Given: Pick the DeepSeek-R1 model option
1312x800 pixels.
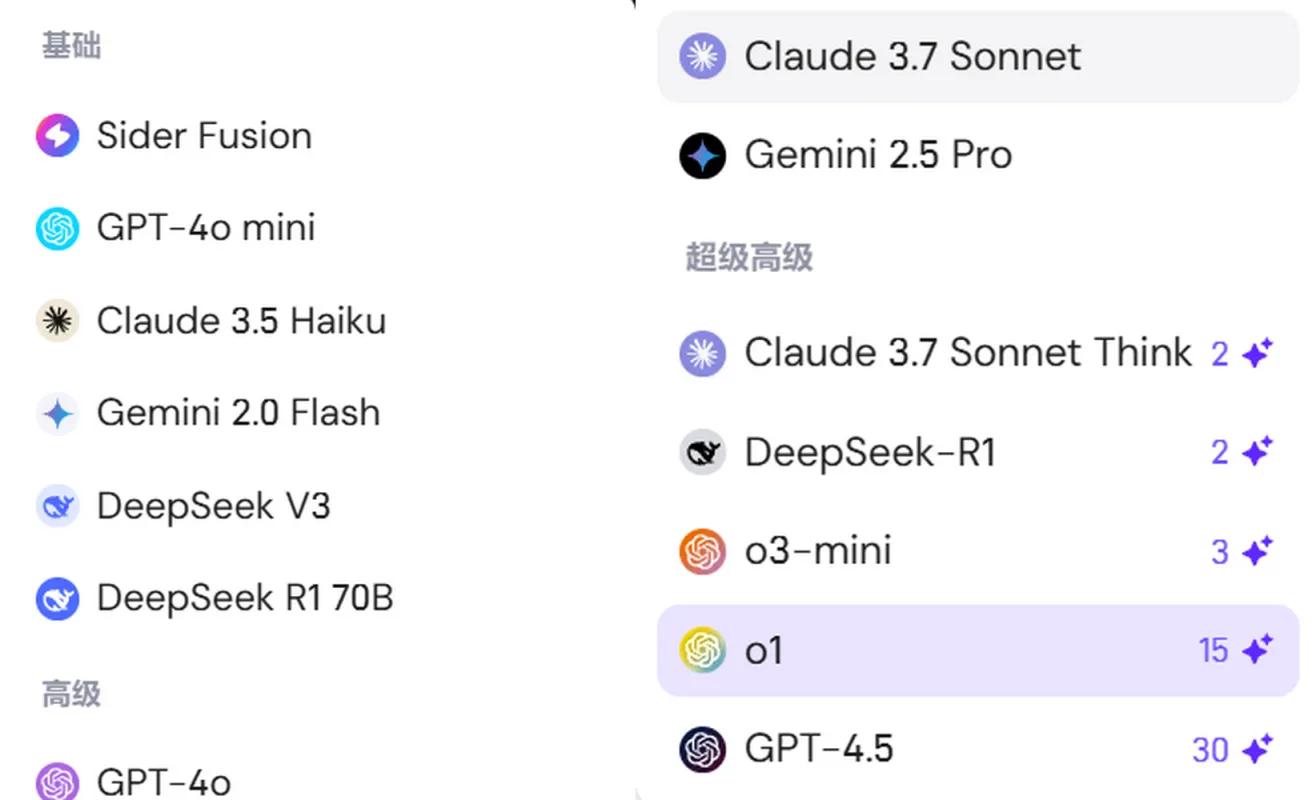Looking at the screenshot, I should 870,453.
